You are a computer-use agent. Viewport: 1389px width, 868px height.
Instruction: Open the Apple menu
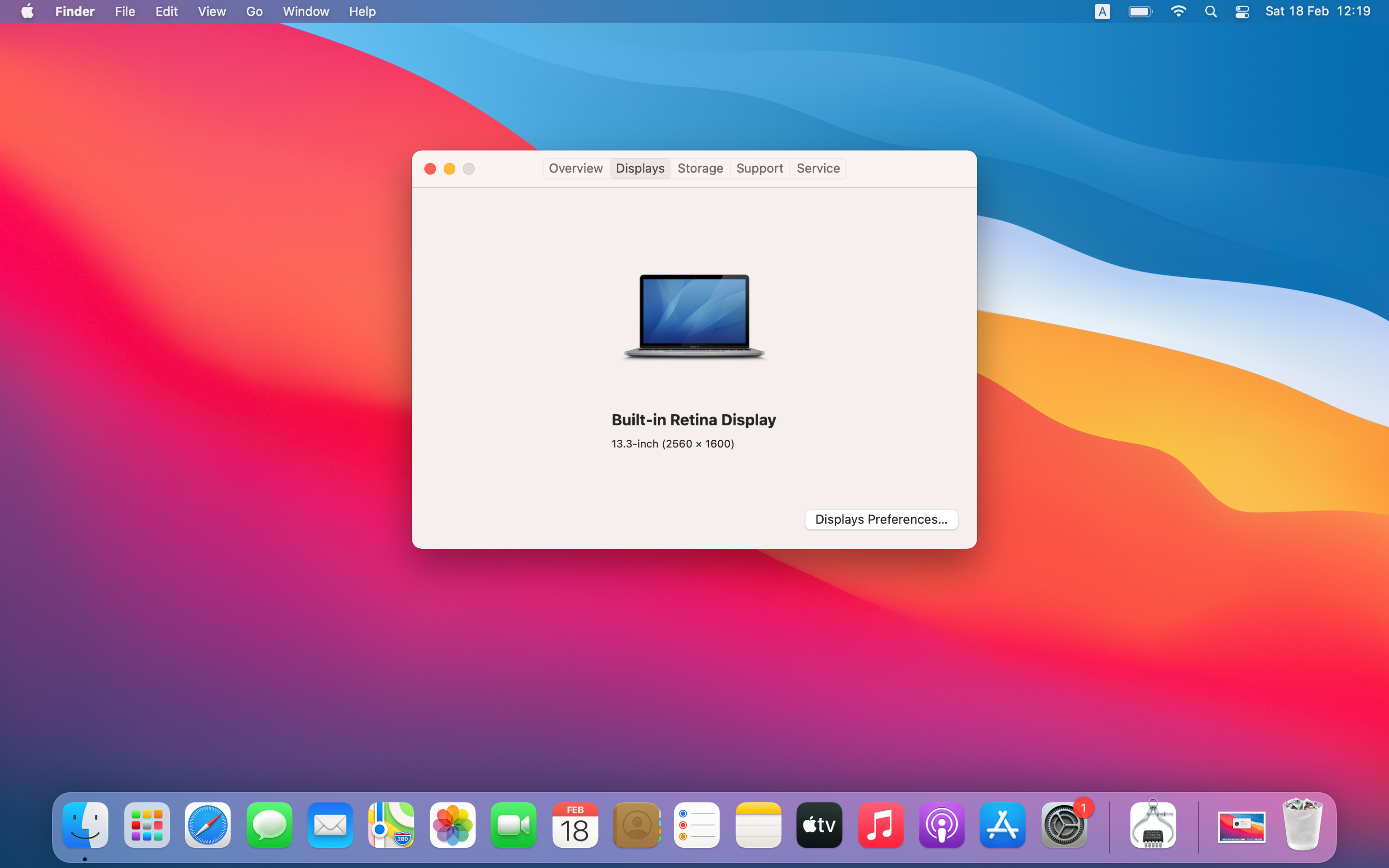(27, 12)
